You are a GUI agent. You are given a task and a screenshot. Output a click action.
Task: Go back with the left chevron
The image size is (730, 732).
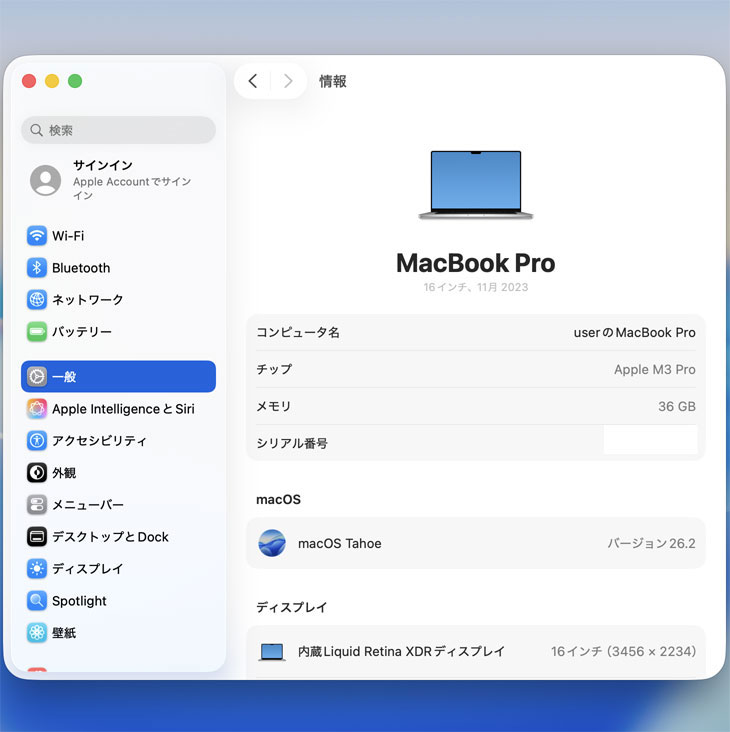253,81
